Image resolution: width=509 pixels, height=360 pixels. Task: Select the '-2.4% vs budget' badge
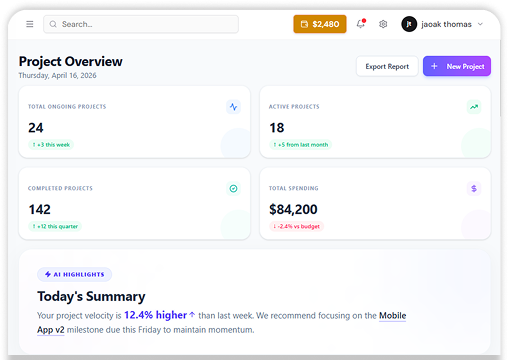296,226
